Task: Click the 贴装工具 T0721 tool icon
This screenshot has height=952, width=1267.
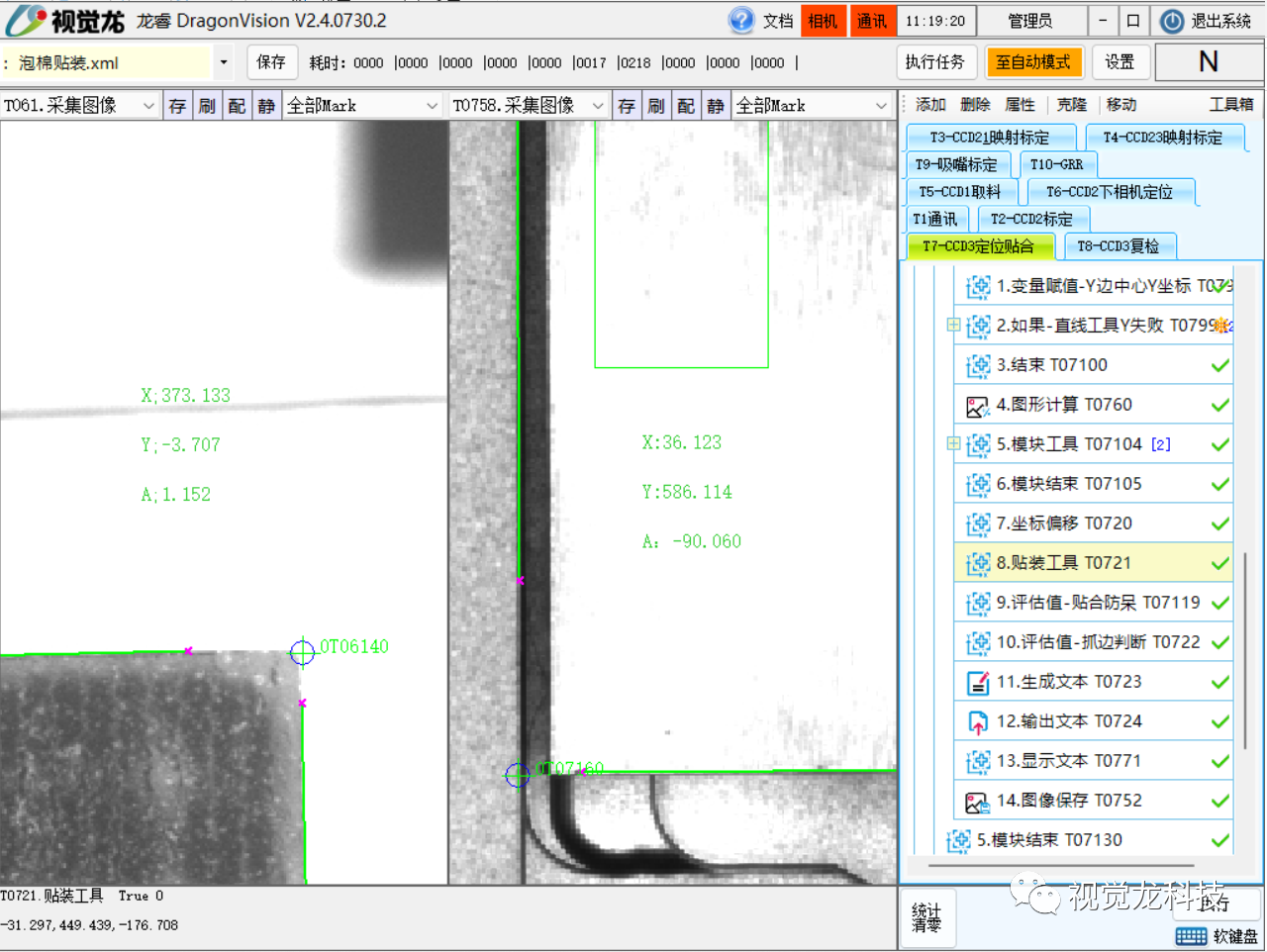Action: point(977,564)
